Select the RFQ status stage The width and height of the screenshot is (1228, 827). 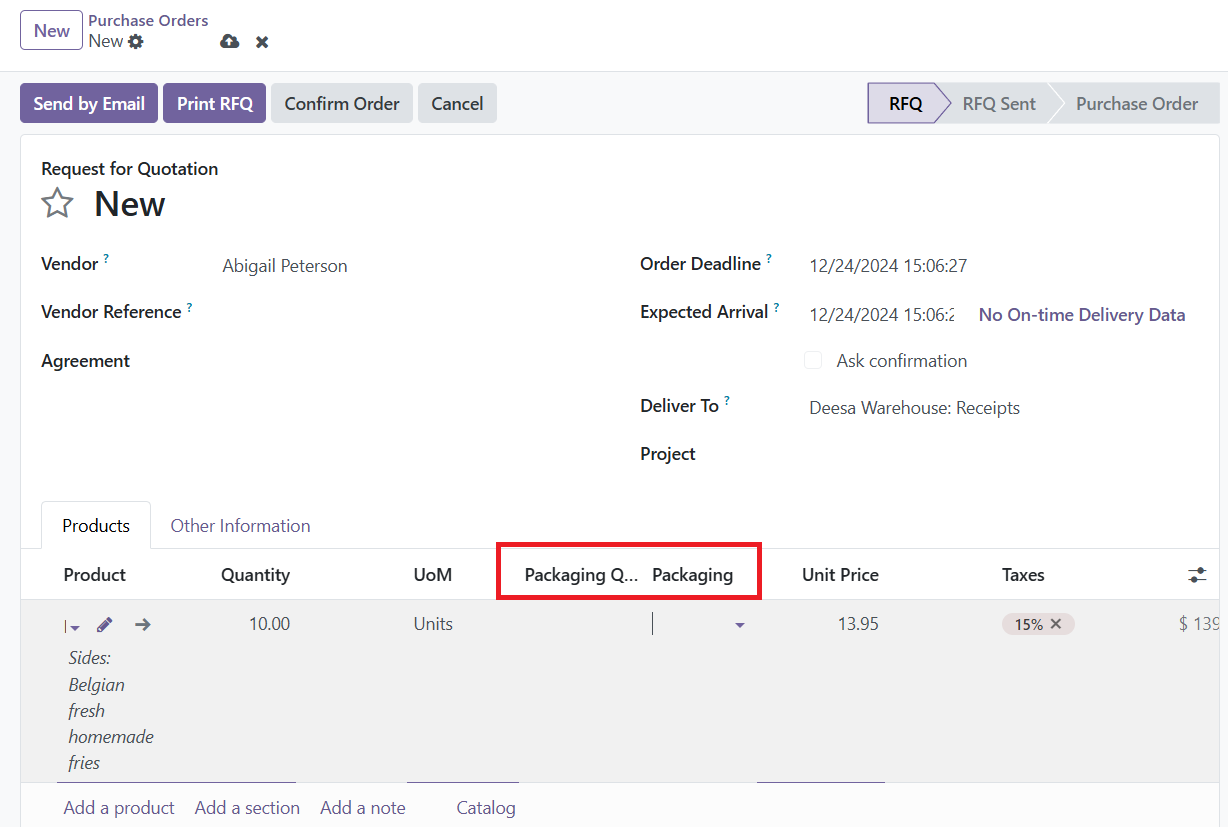coord(905,104)
